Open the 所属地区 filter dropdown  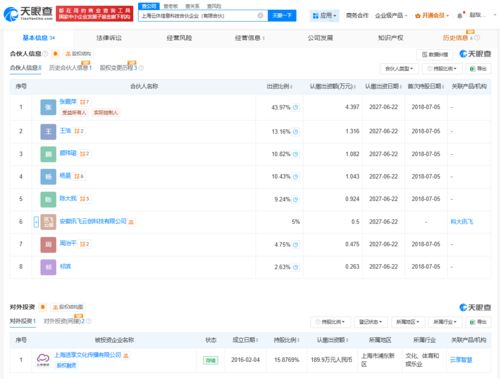point(407,322)
